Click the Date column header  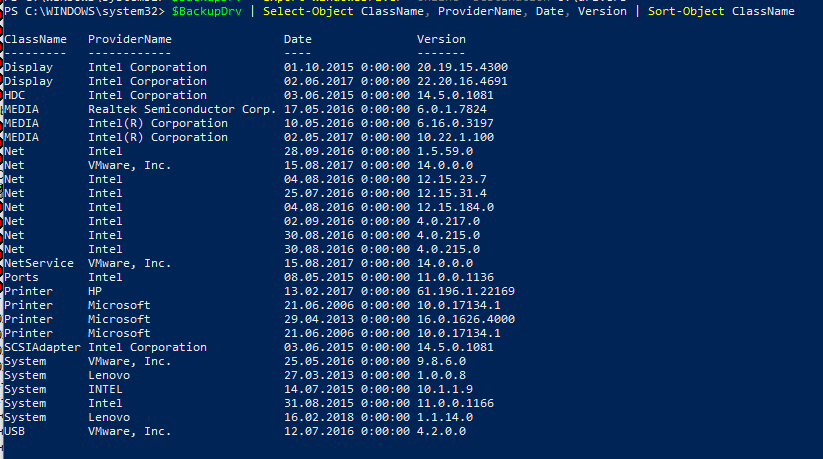tap(298, 39)
